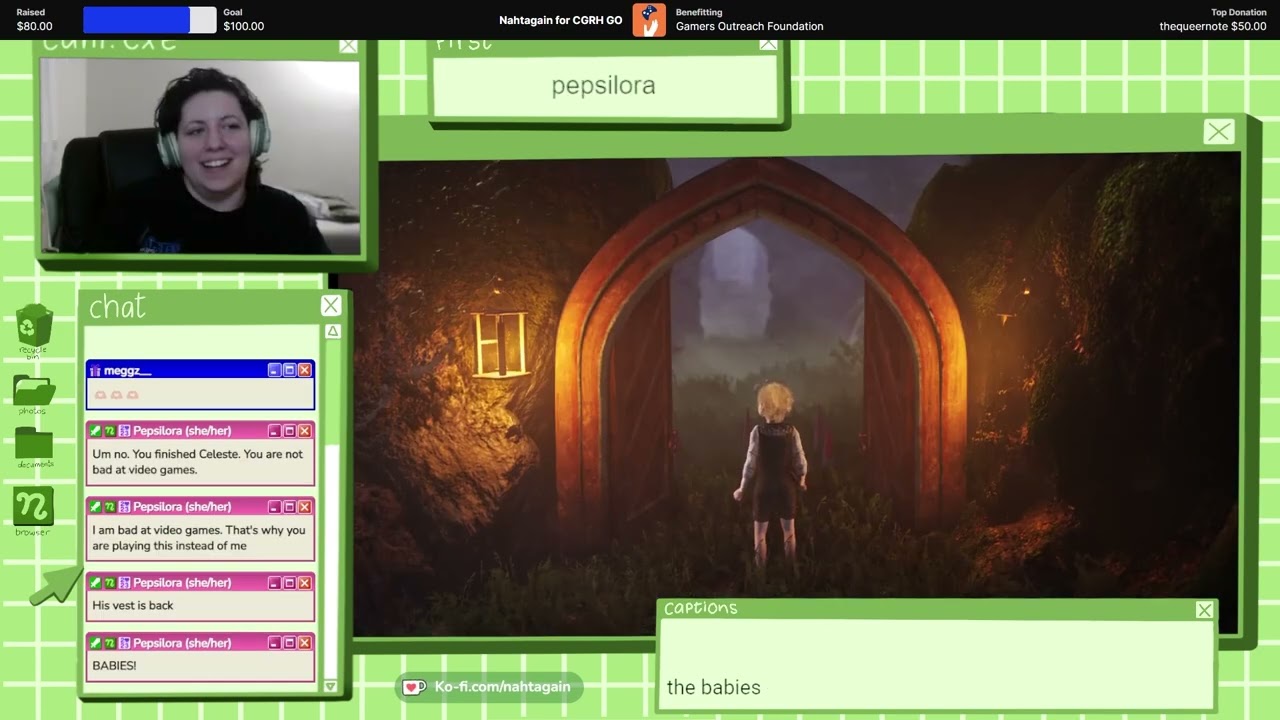Click the character in the game view
This screenshot has width=1280, height=720.
coord(771,471)
